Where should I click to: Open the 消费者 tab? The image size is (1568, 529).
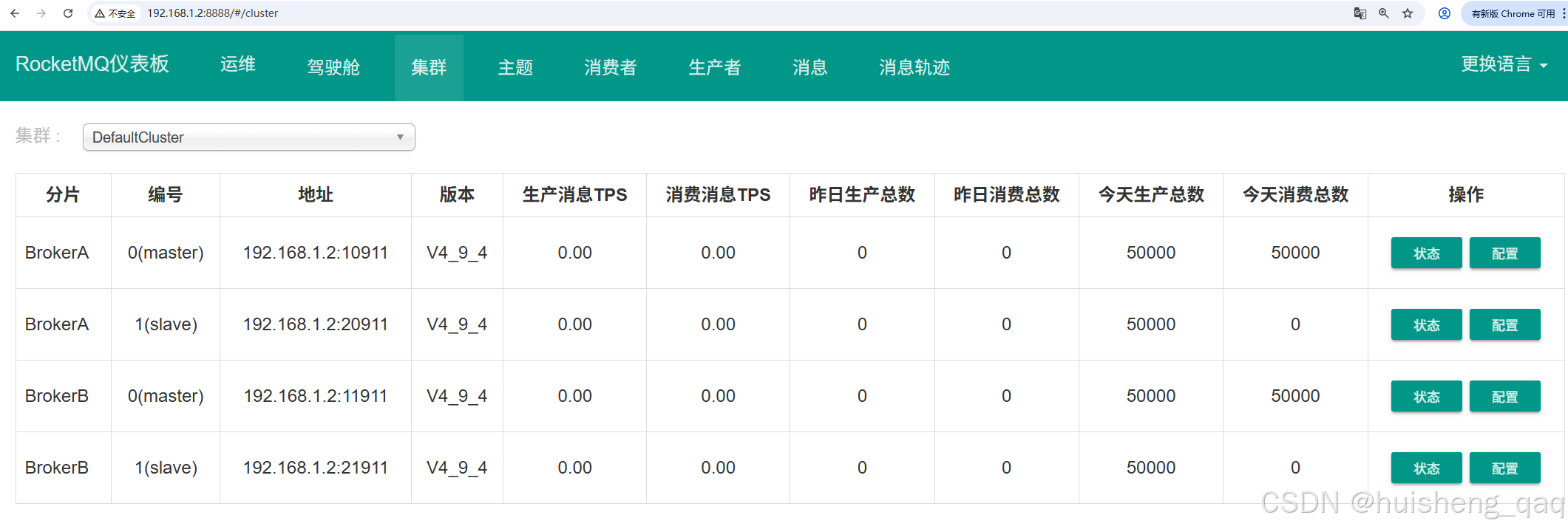[610, 67]
